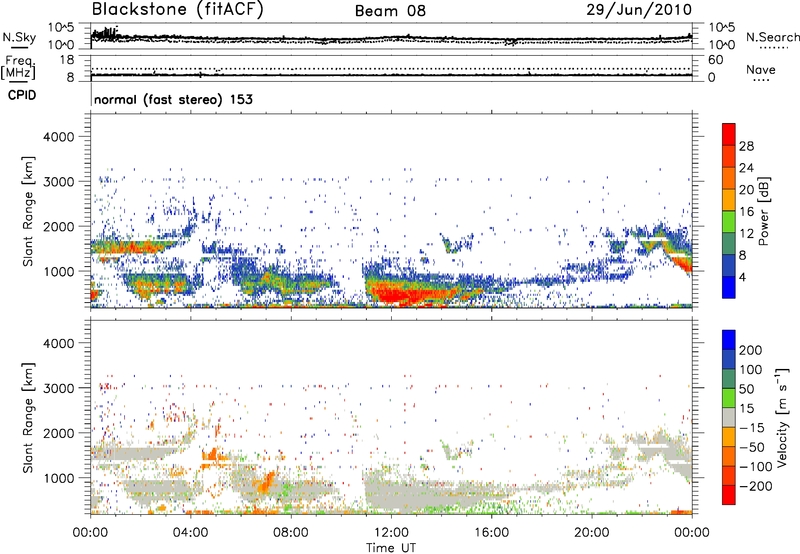
Task: Click the 28 label on Power color bar
Action: pos(746,146)
